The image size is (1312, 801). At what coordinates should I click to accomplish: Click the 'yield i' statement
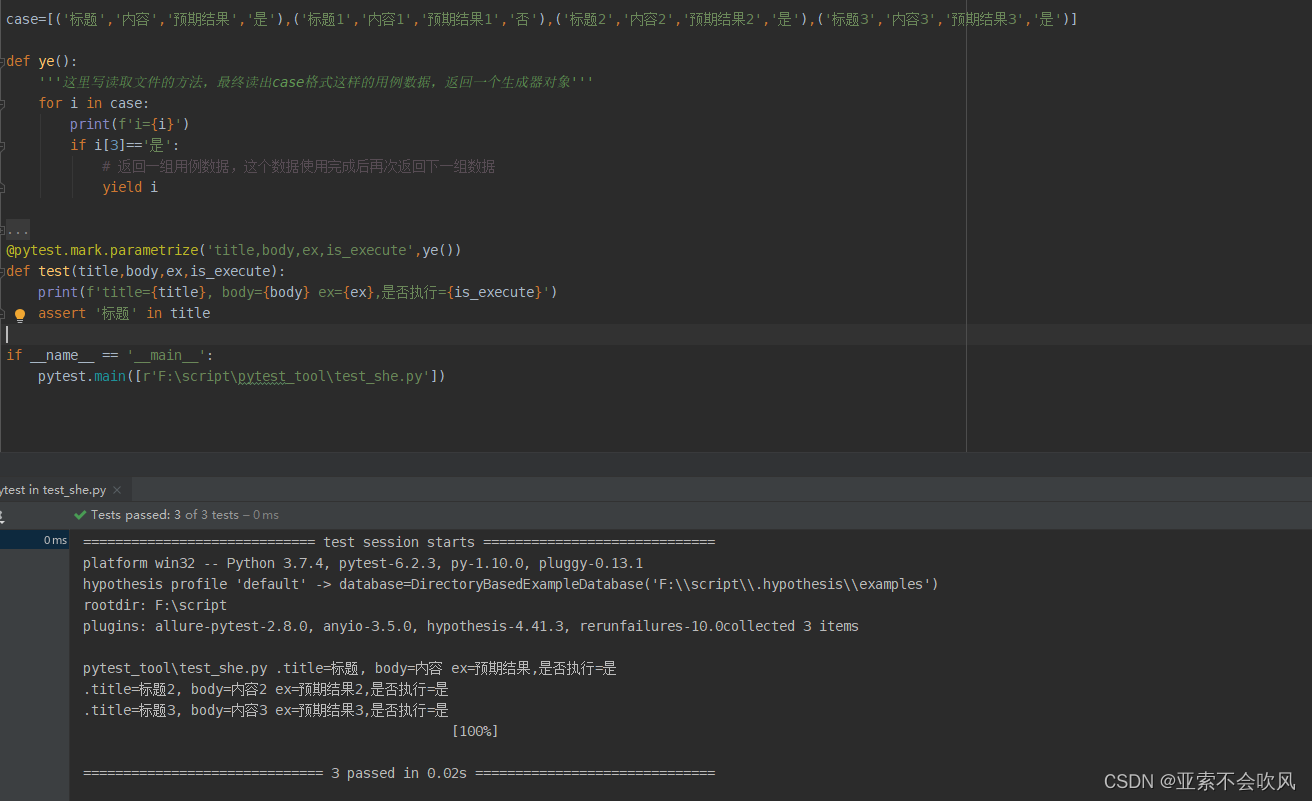pyautogui.click(x=130, y=187)
